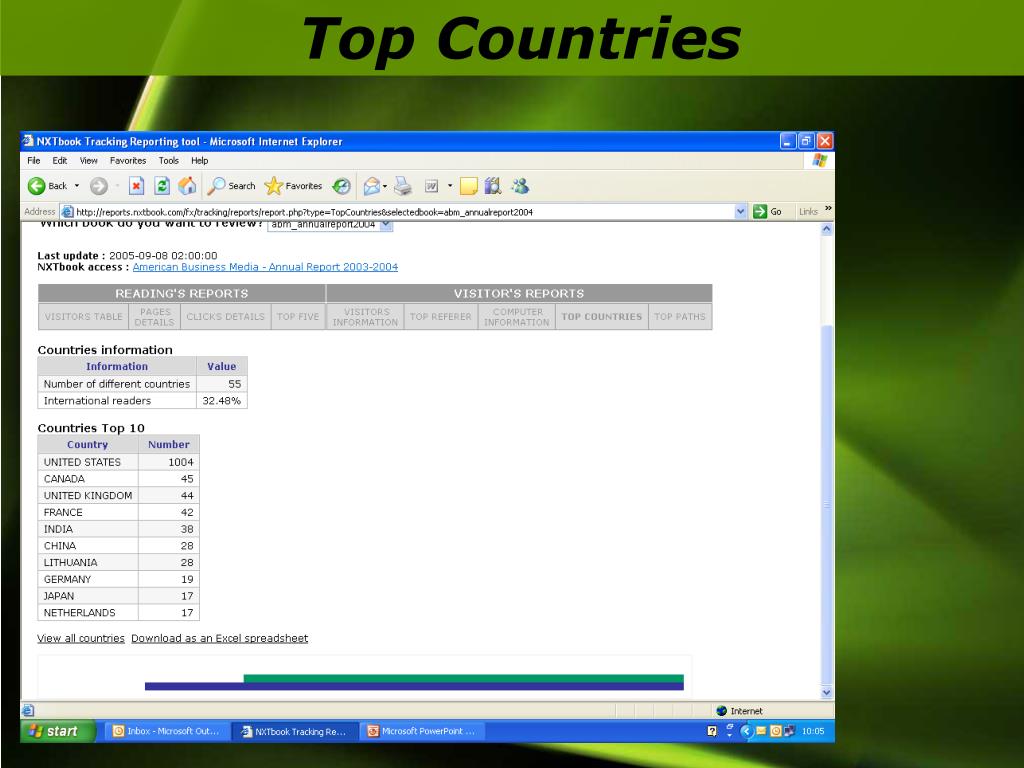Click the Mail envelope icon
Viewport: 1024px width, 768px height.
tap(371, 186)
